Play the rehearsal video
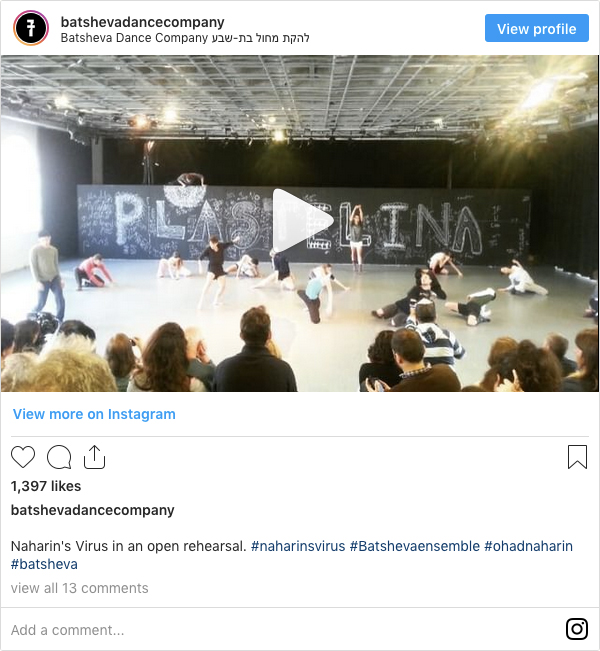This screenshot has height=651, width=600. coord(302,220)
